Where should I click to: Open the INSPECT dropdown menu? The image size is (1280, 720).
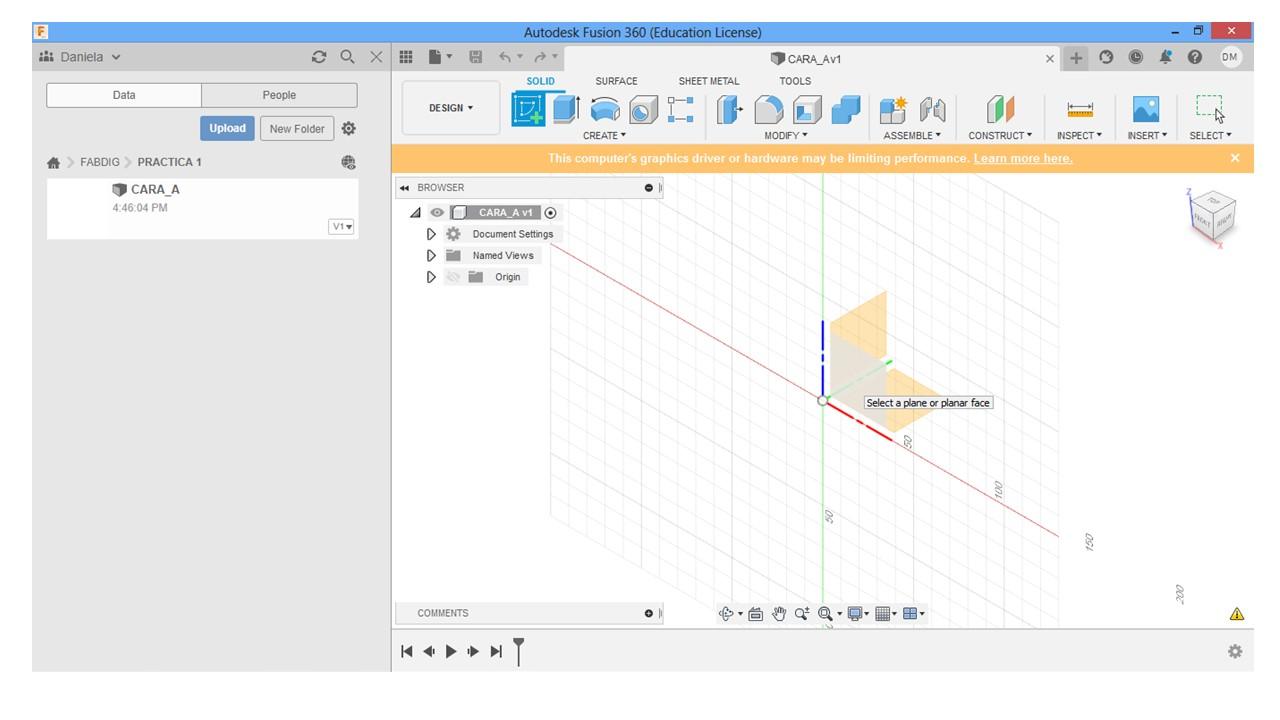pos(1080,135)
